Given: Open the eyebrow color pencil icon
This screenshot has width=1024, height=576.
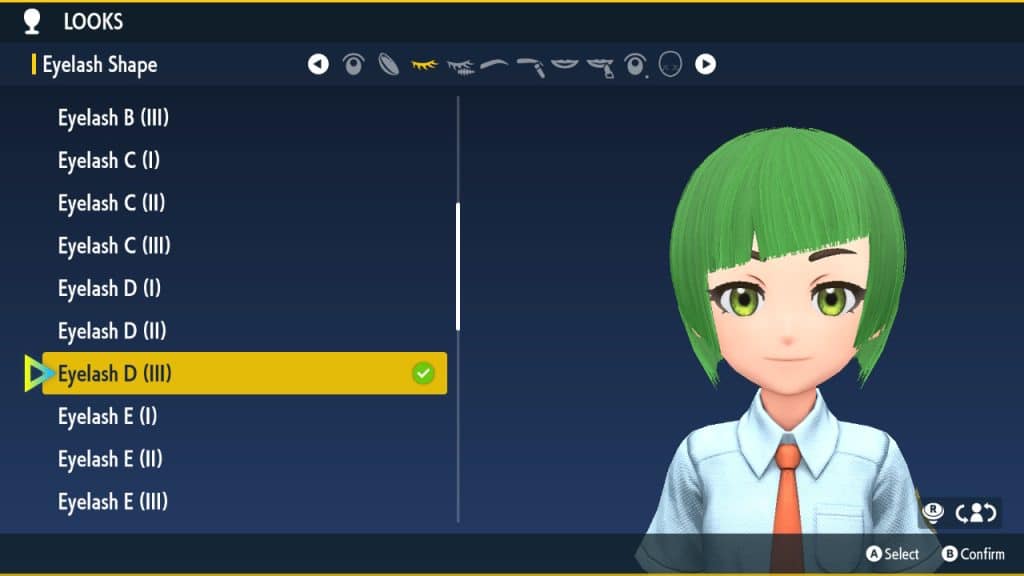Looking at the screenshot, I should click(530, 67).
